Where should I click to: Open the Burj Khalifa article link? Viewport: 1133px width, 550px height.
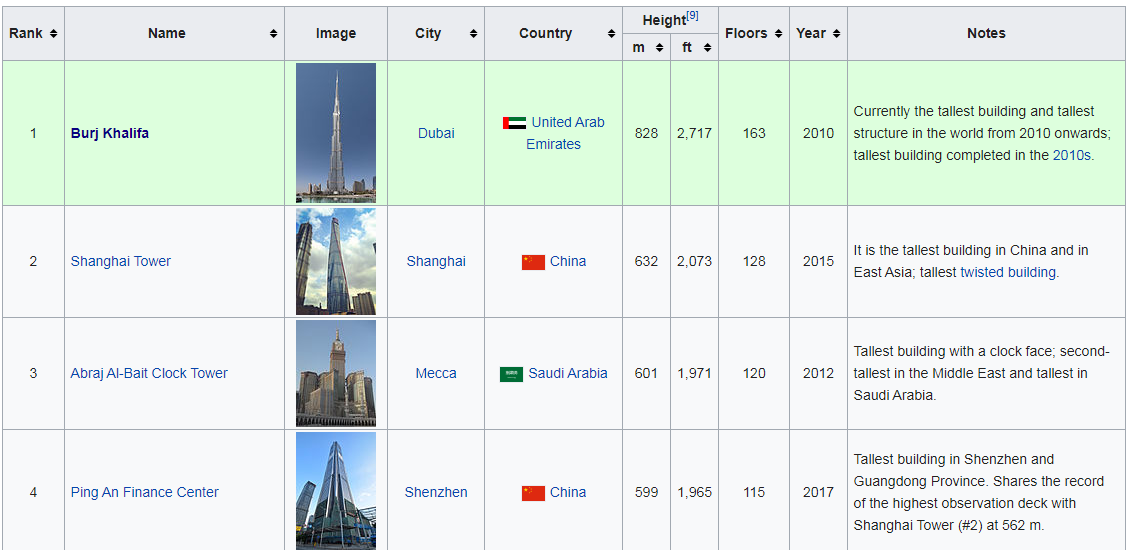point(110,134)
